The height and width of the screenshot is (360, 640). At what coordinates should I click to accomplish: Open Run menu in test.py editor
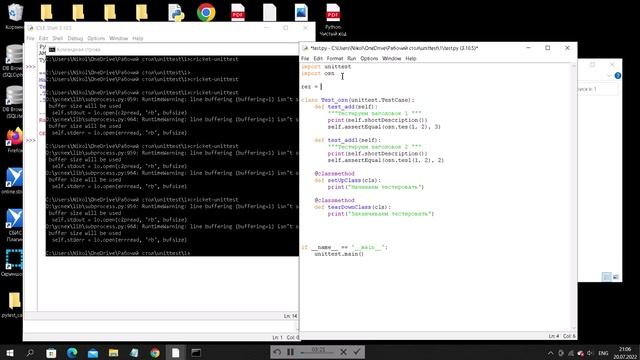point(351,58)
